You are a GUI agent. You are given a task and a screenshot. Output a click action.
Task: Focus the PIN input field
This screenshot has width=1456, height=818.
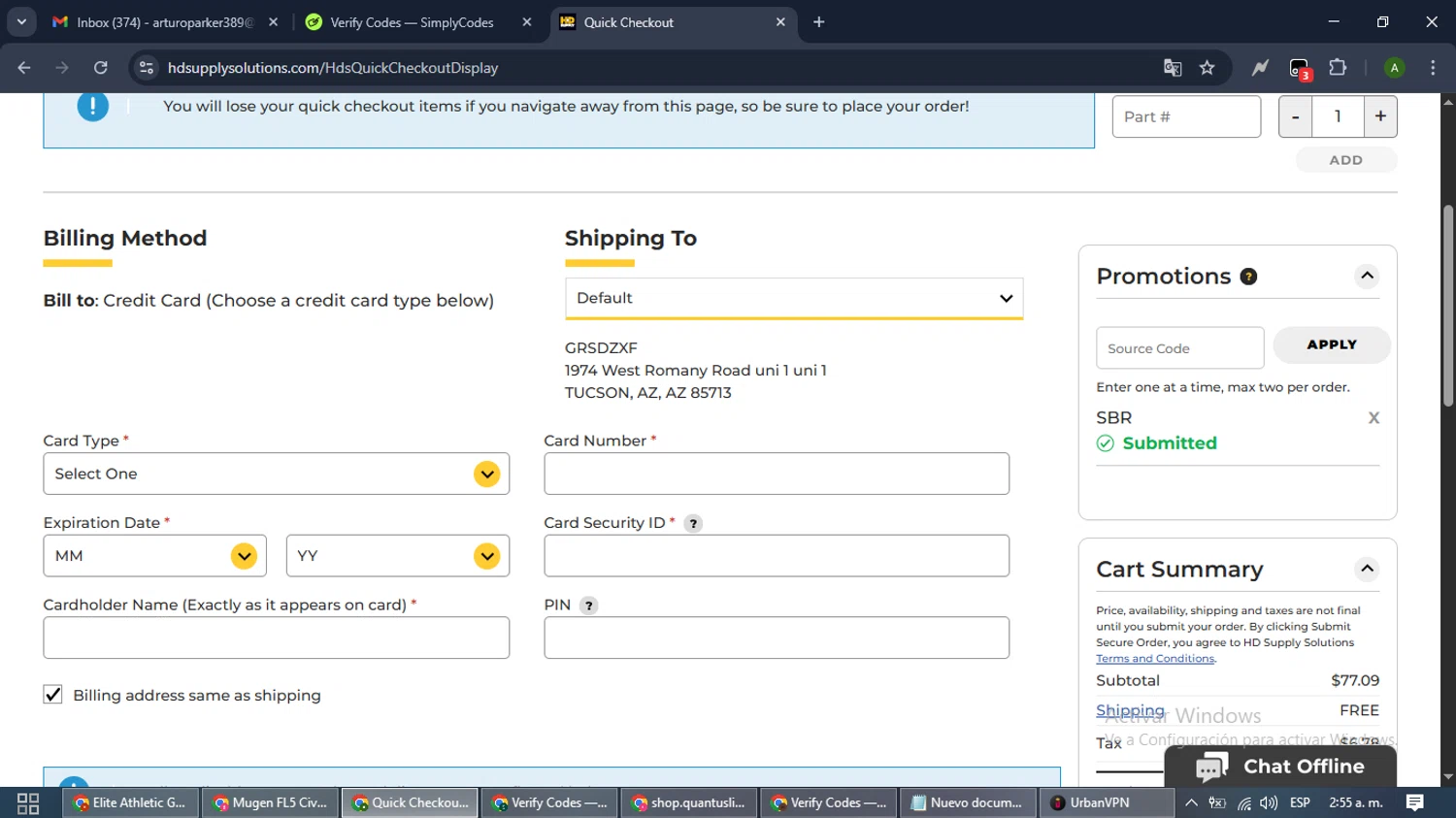coord(777,638)
